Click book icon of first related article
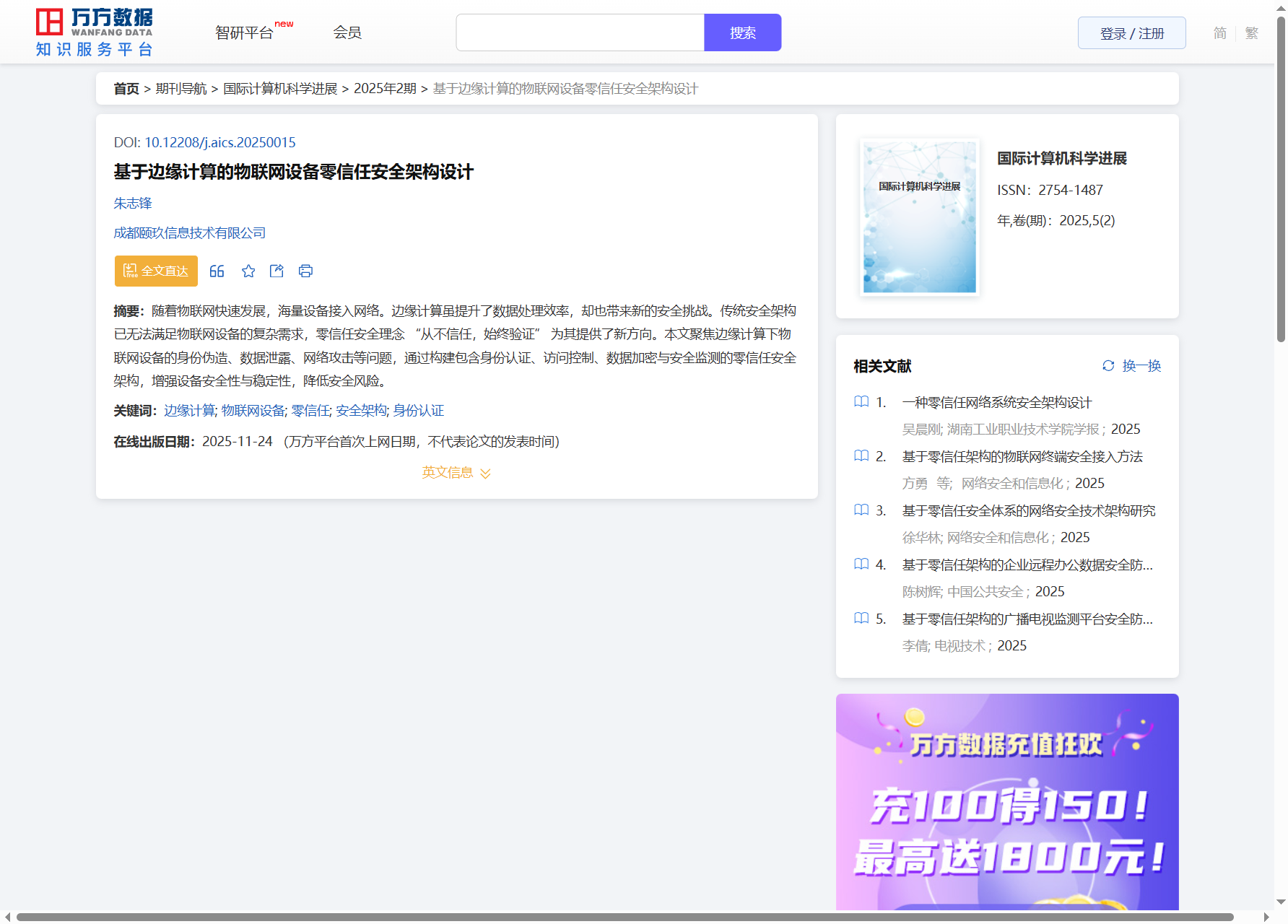 [861, 402]
